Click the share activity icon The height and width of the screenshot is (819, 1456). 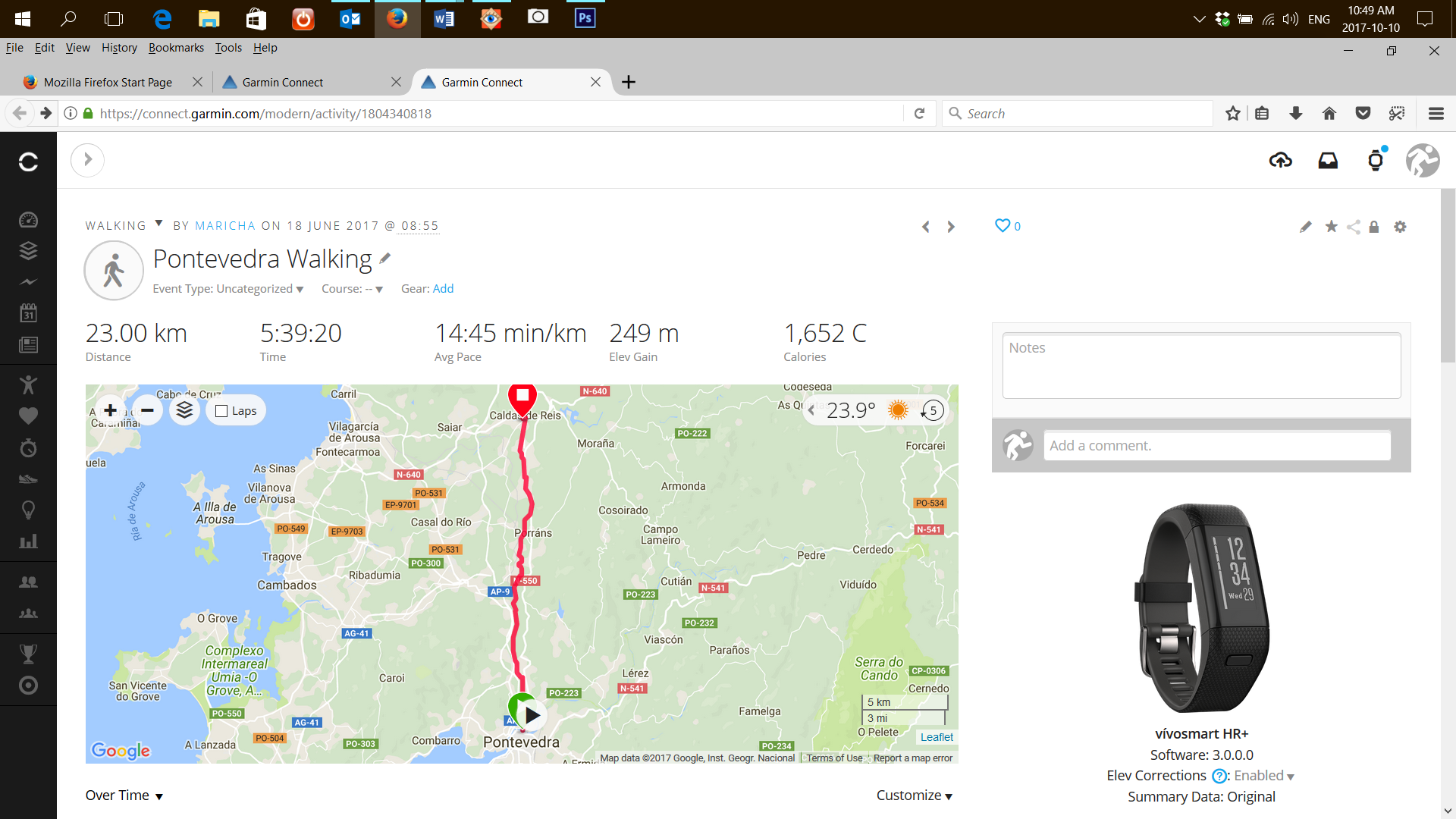(1353, 227)
